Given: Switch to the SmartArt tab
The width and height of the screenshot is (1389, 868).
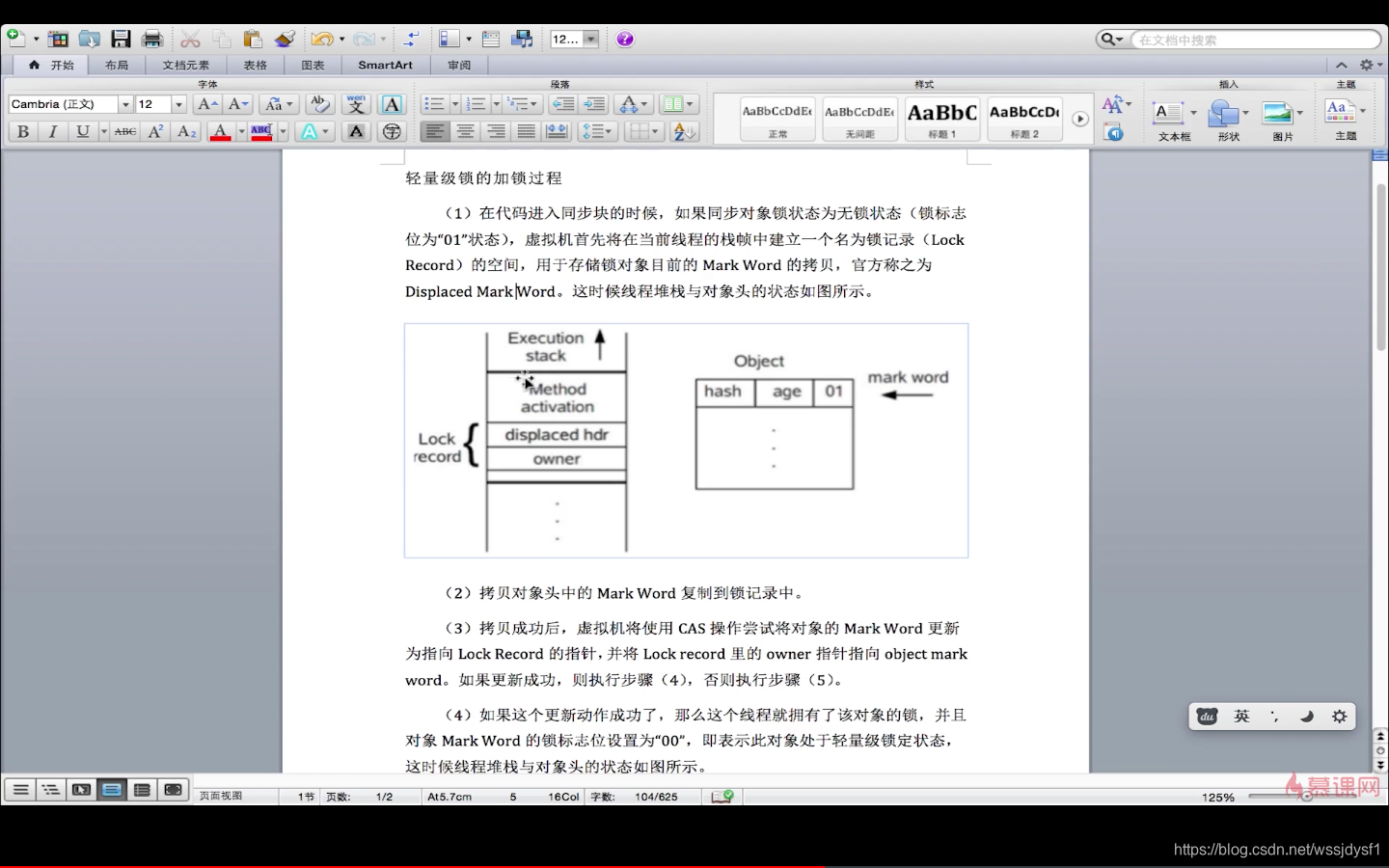Looking at the screenshot, I should [385, 65].
